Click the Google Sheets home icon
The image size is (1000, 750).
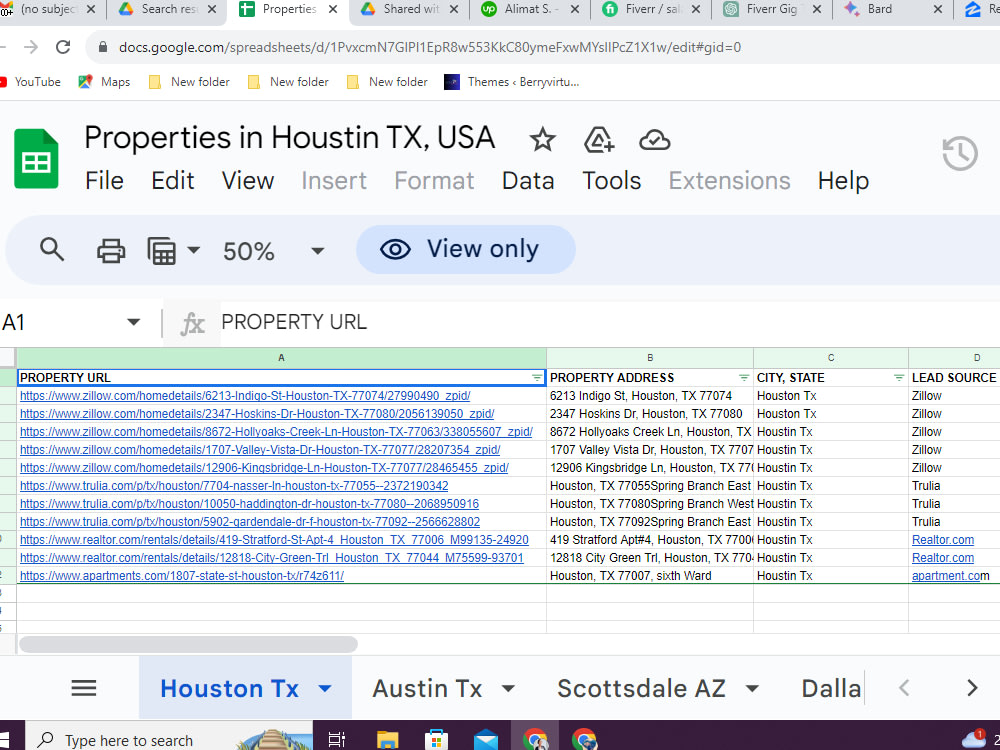coord(36,159)
